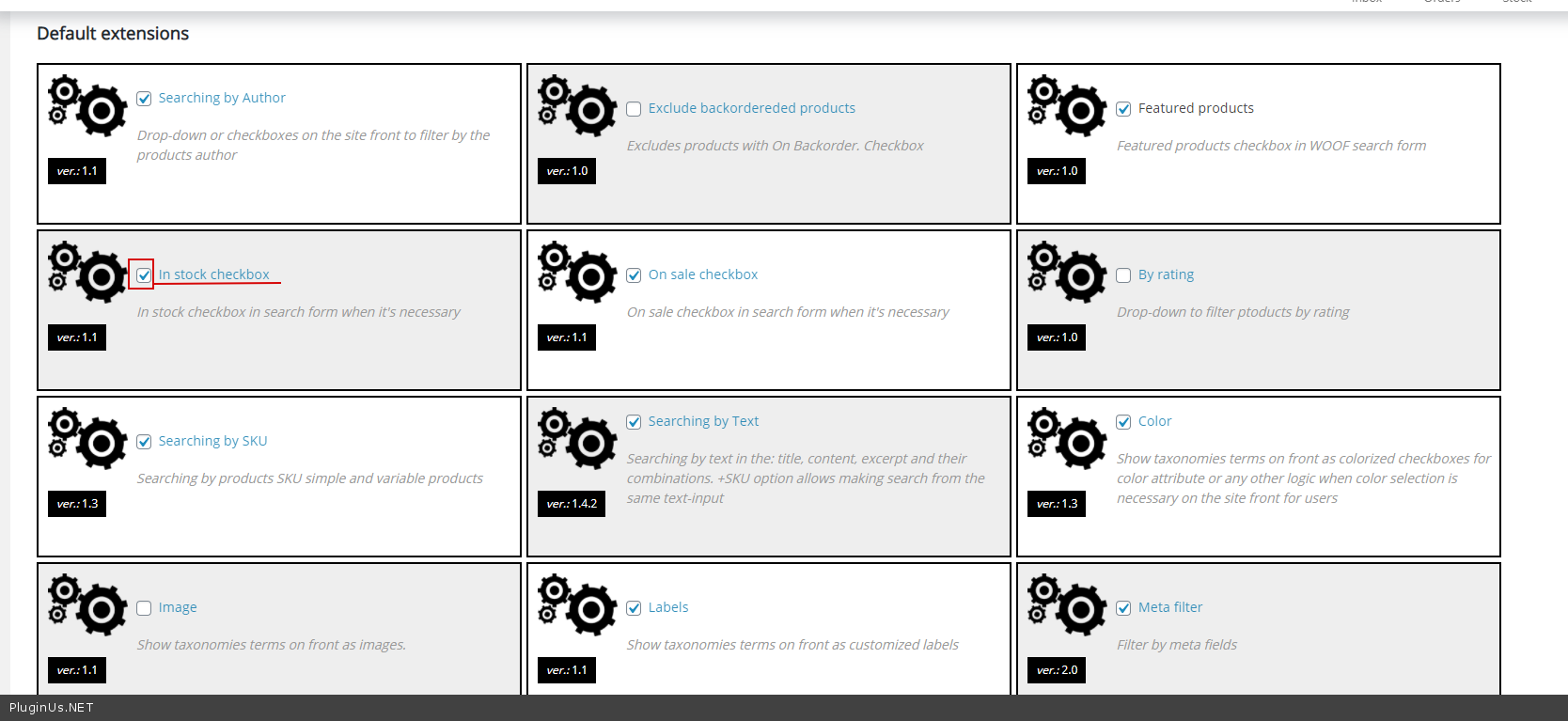Uncheck the In stock checkbox extension

click(144, 275)
